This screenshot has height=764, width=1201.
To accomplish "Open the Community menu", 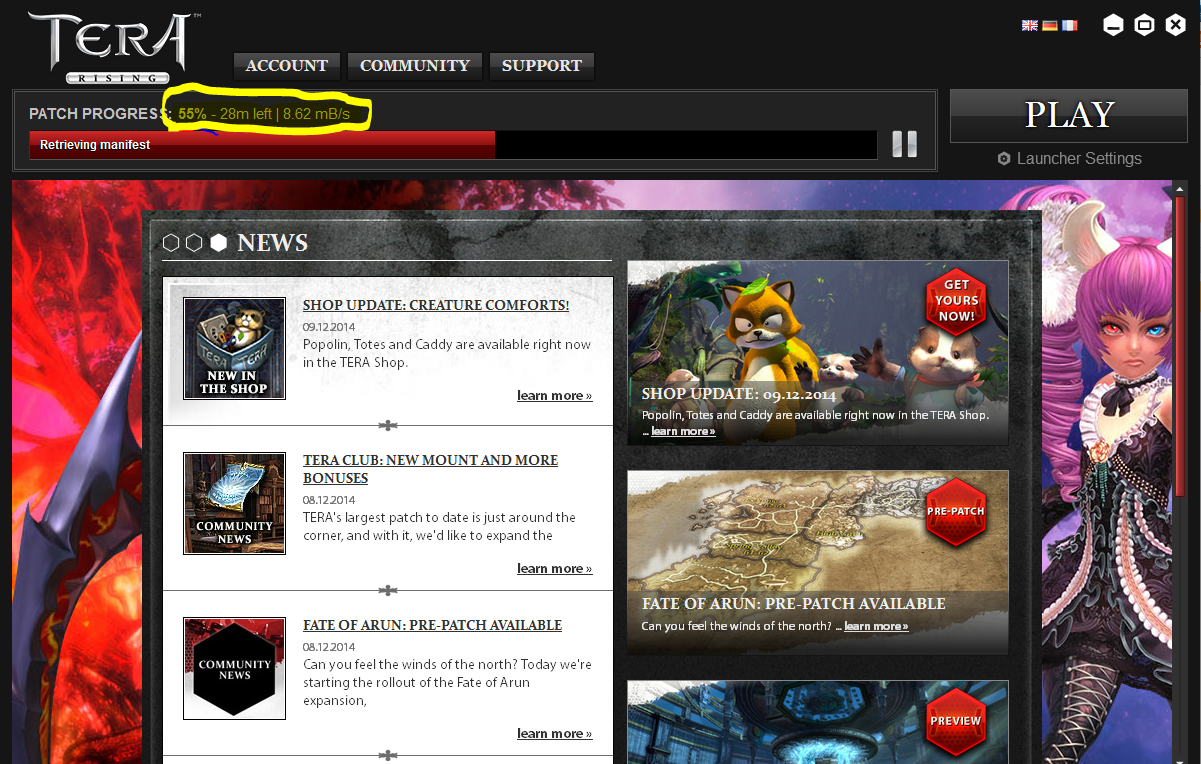I will tap(415, 66).
